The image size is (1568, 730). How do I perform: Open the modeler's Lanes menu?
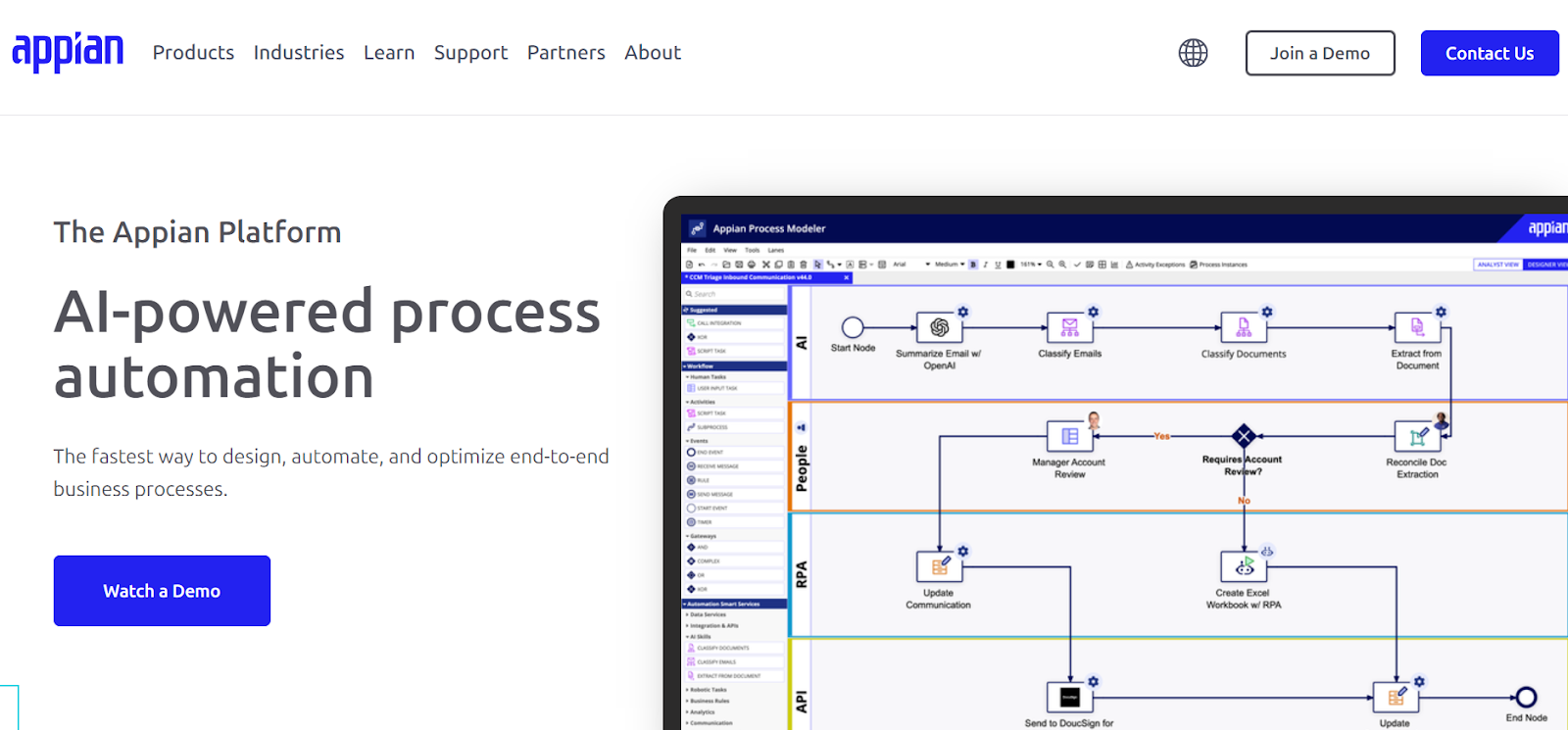(776, 250)
